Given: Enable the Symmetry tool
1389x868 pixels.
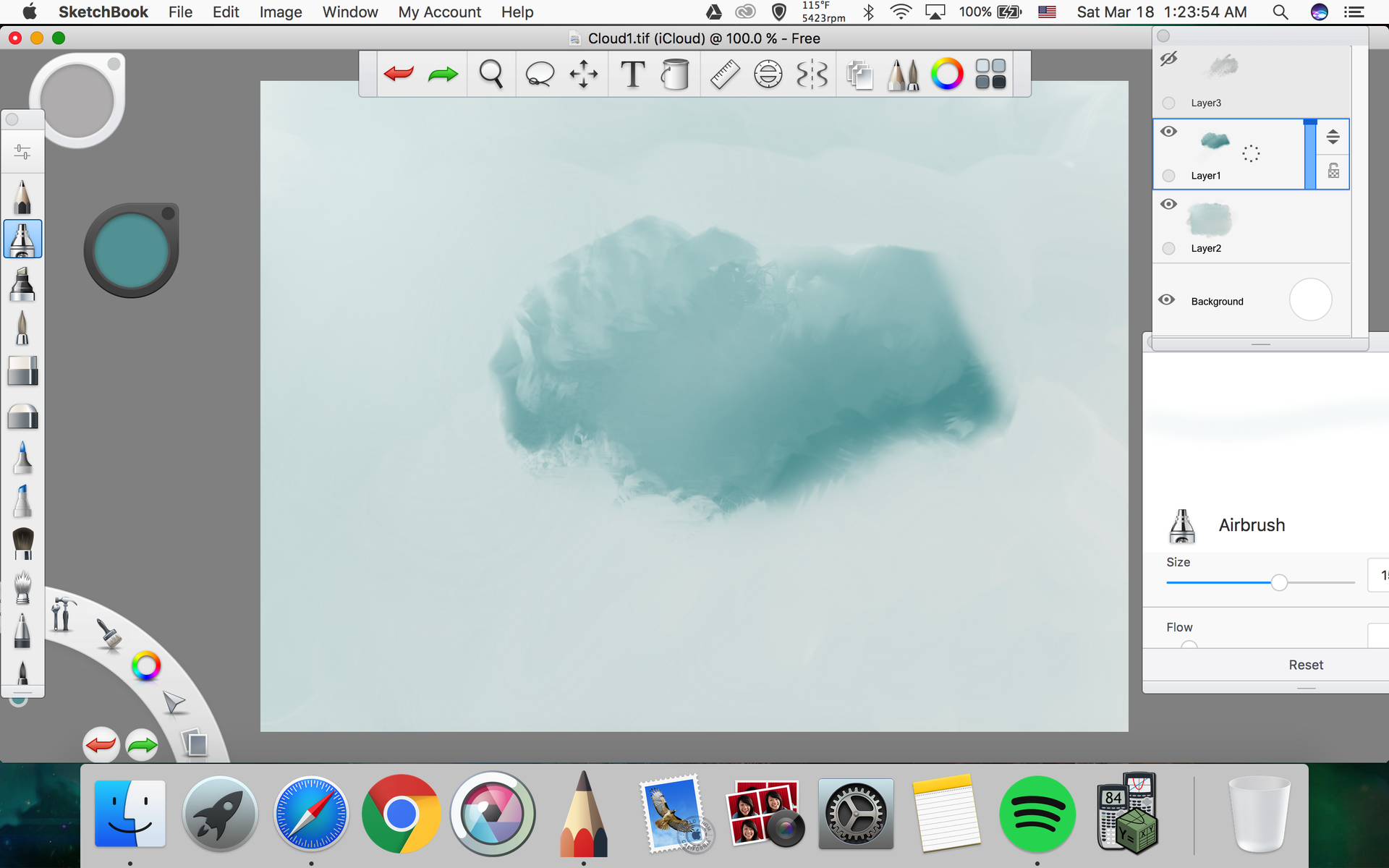Looking at the screenshot, I should point(812,74).
